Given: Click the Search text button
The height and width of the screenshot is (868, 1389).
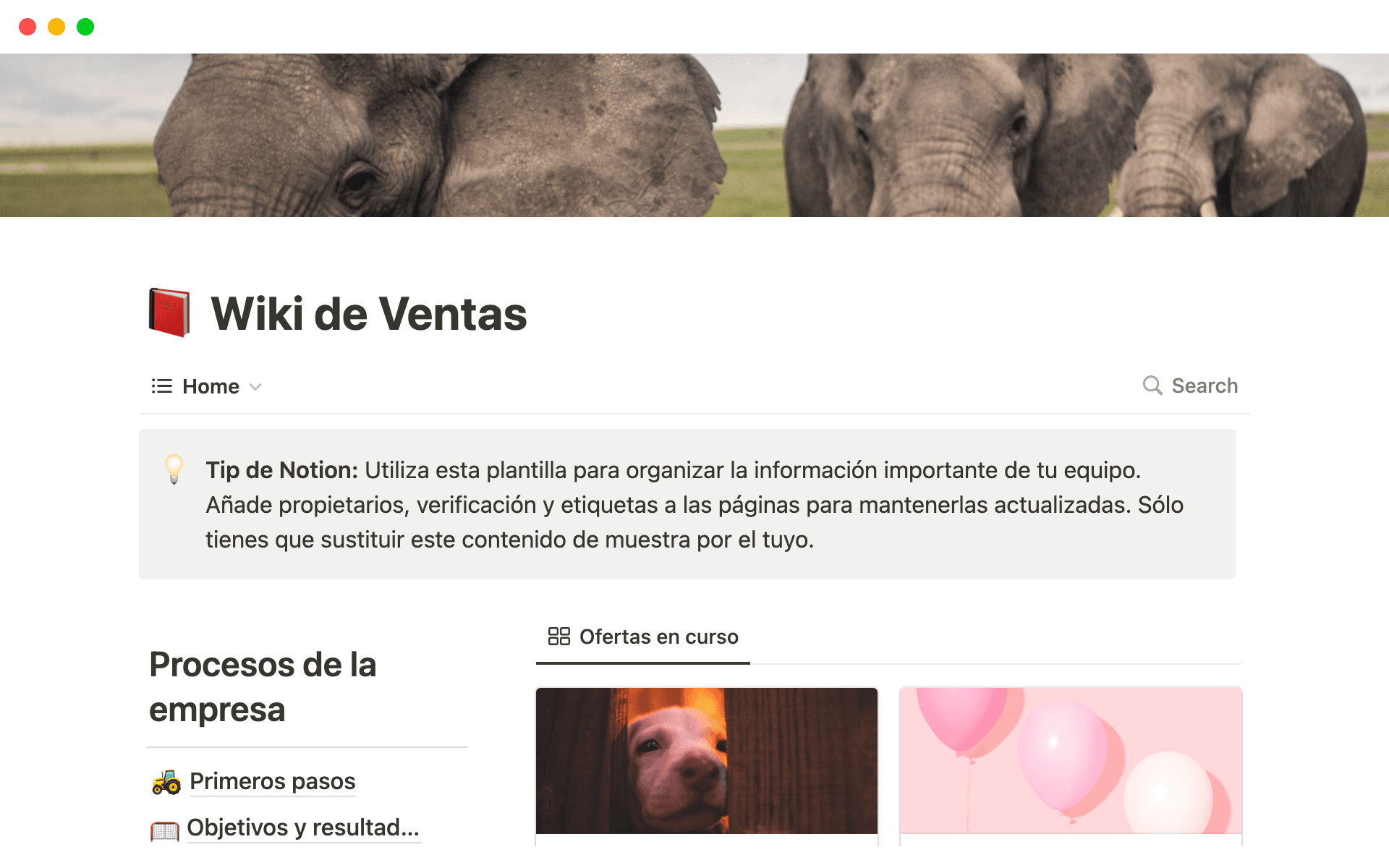Looking at the screenshot, I should pos(1205,386).
